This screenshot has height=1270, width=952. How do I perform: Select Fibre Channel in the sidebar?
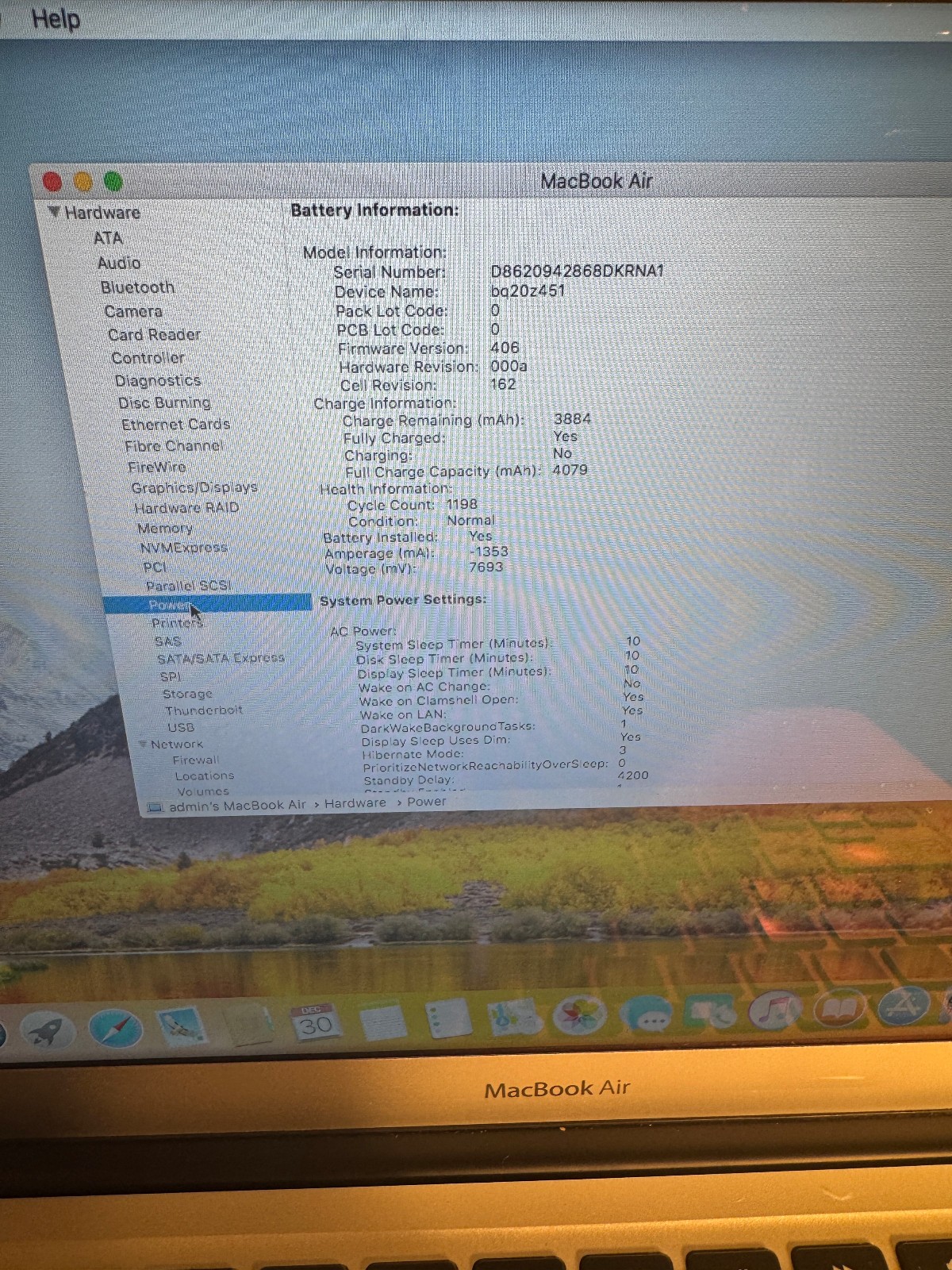(174, 446)
